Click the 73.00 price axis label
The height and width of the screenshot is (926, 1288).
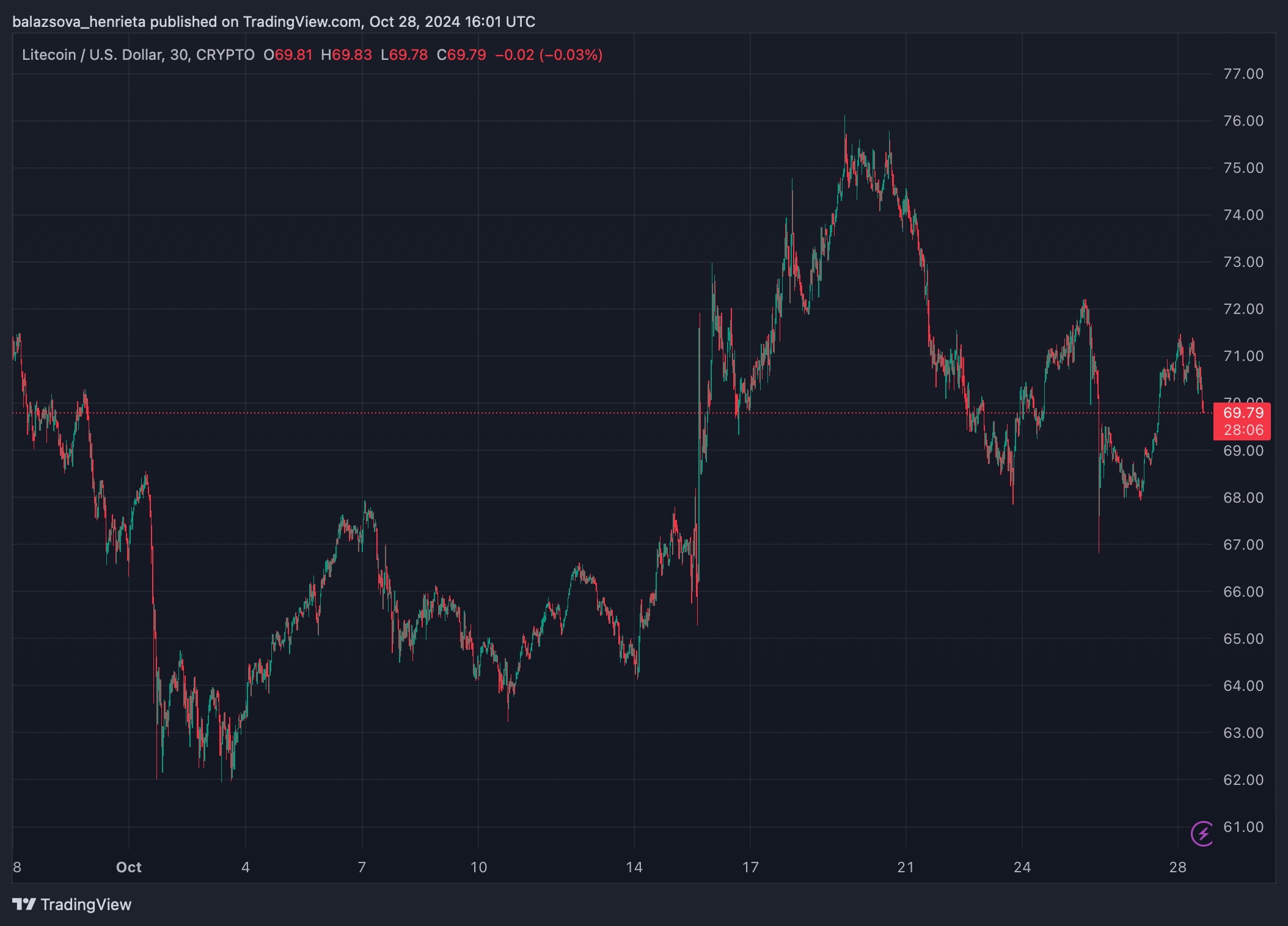tap(1243, 262)
